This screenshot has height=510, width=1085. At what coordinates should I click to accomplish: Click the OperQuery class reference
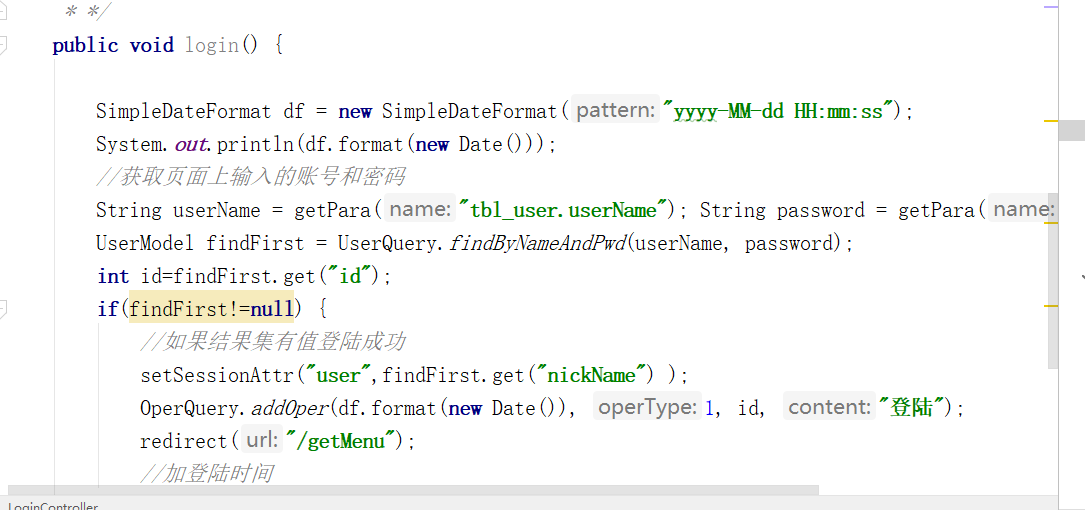click(x=189, y=408)
